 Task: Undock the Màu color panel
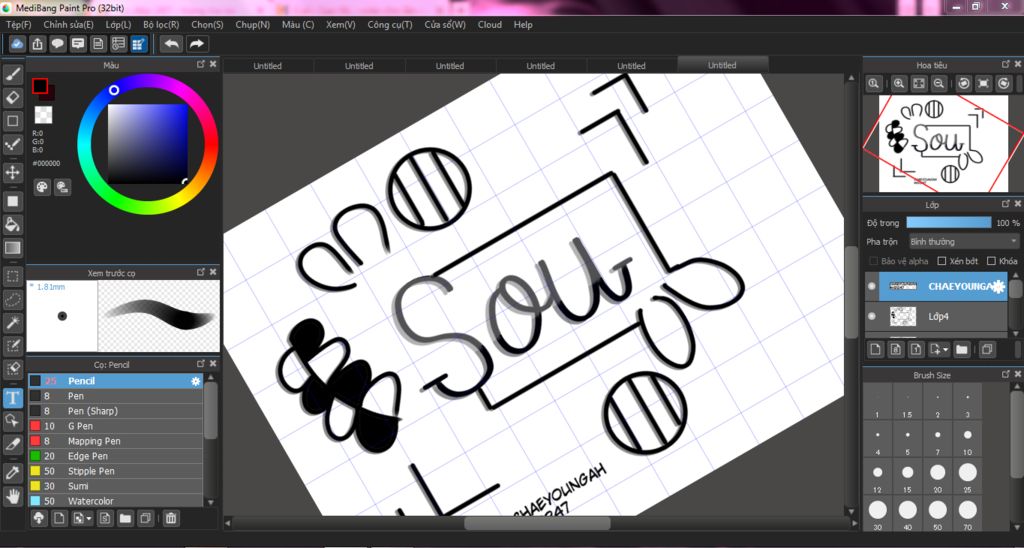(201, 64)
